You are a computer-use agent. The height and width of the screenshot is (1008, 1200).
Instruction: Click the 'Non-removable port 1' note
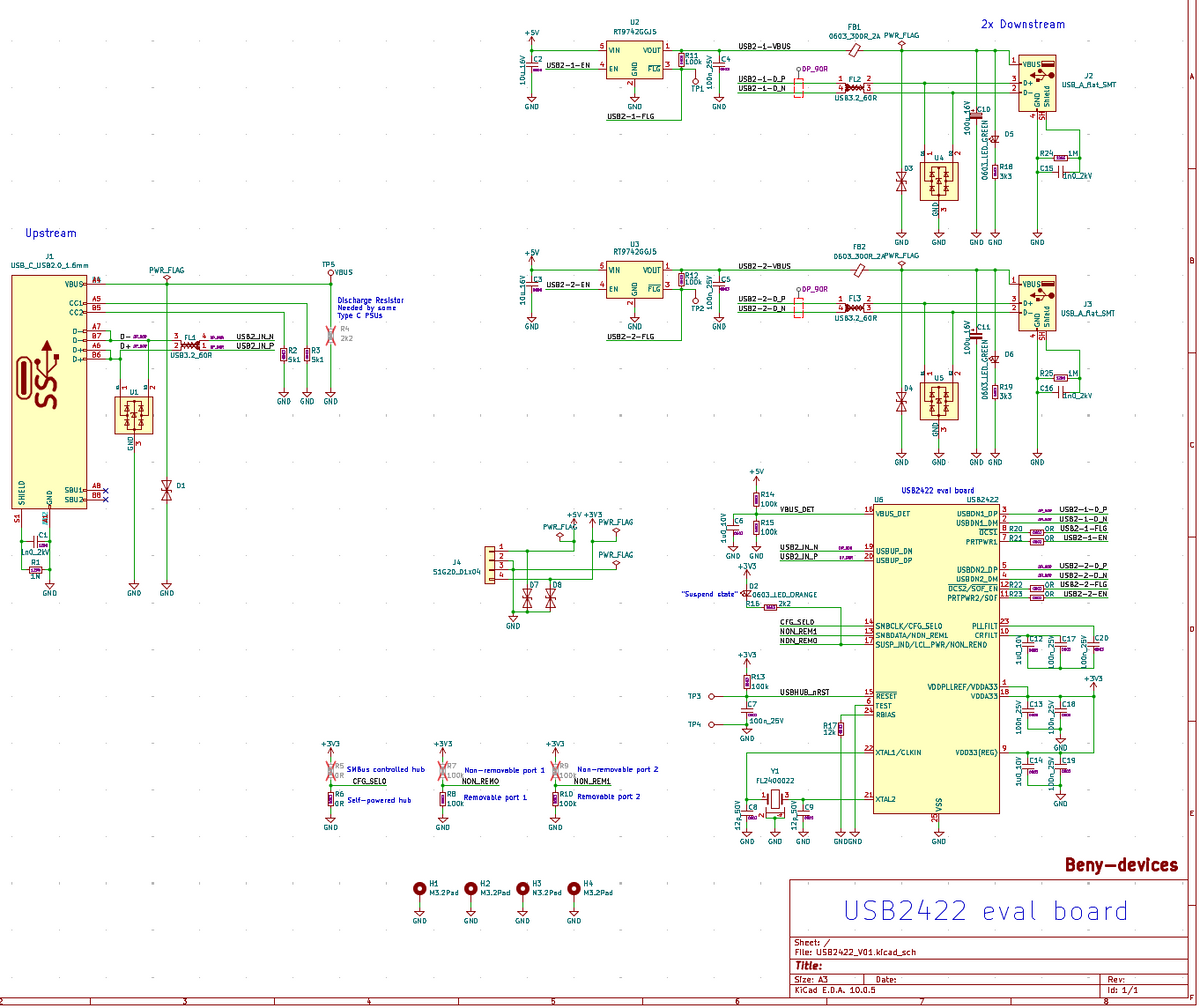(x=504, y=769)
